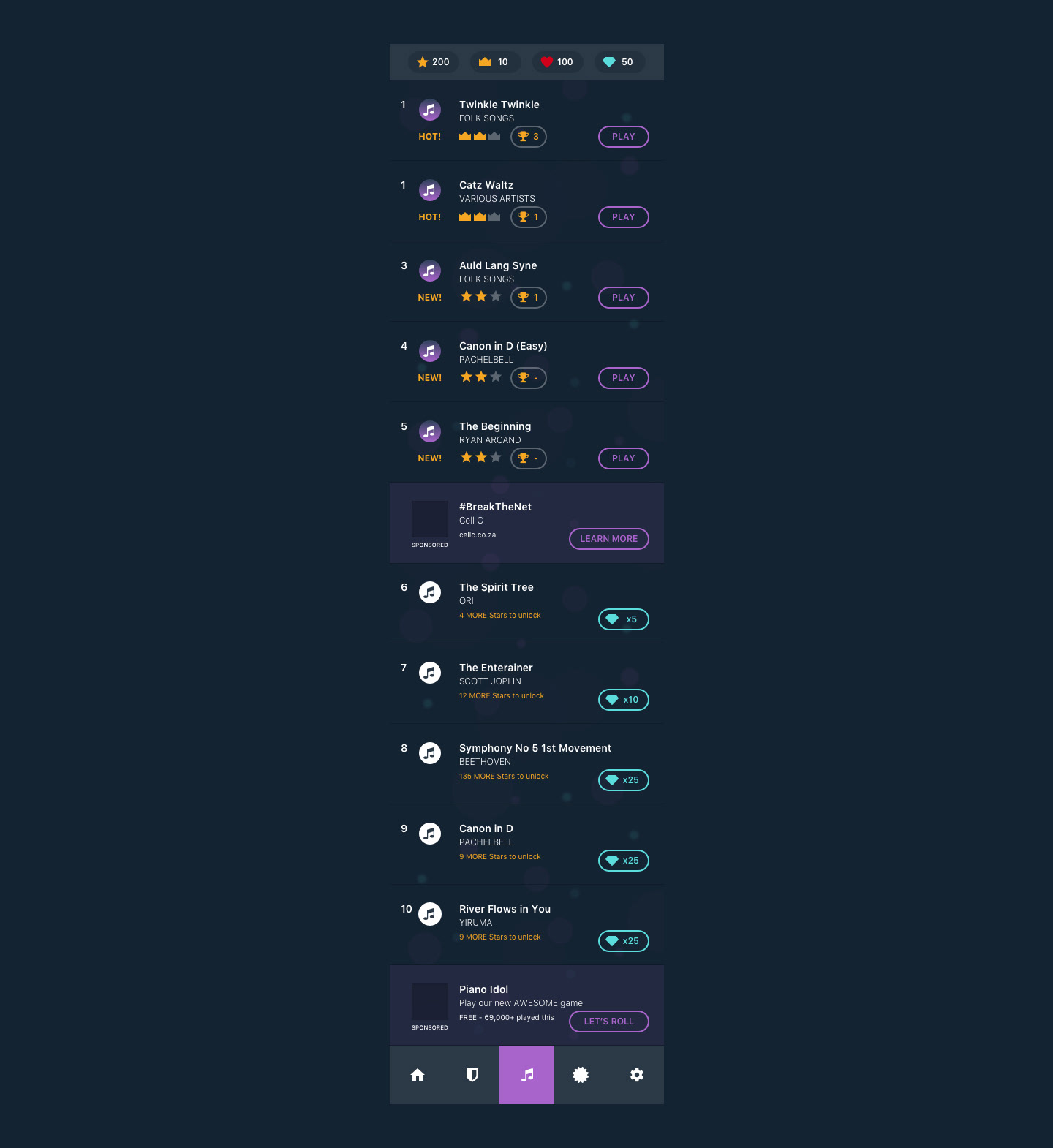Tap the 200 stars counter

click(434, 62)
